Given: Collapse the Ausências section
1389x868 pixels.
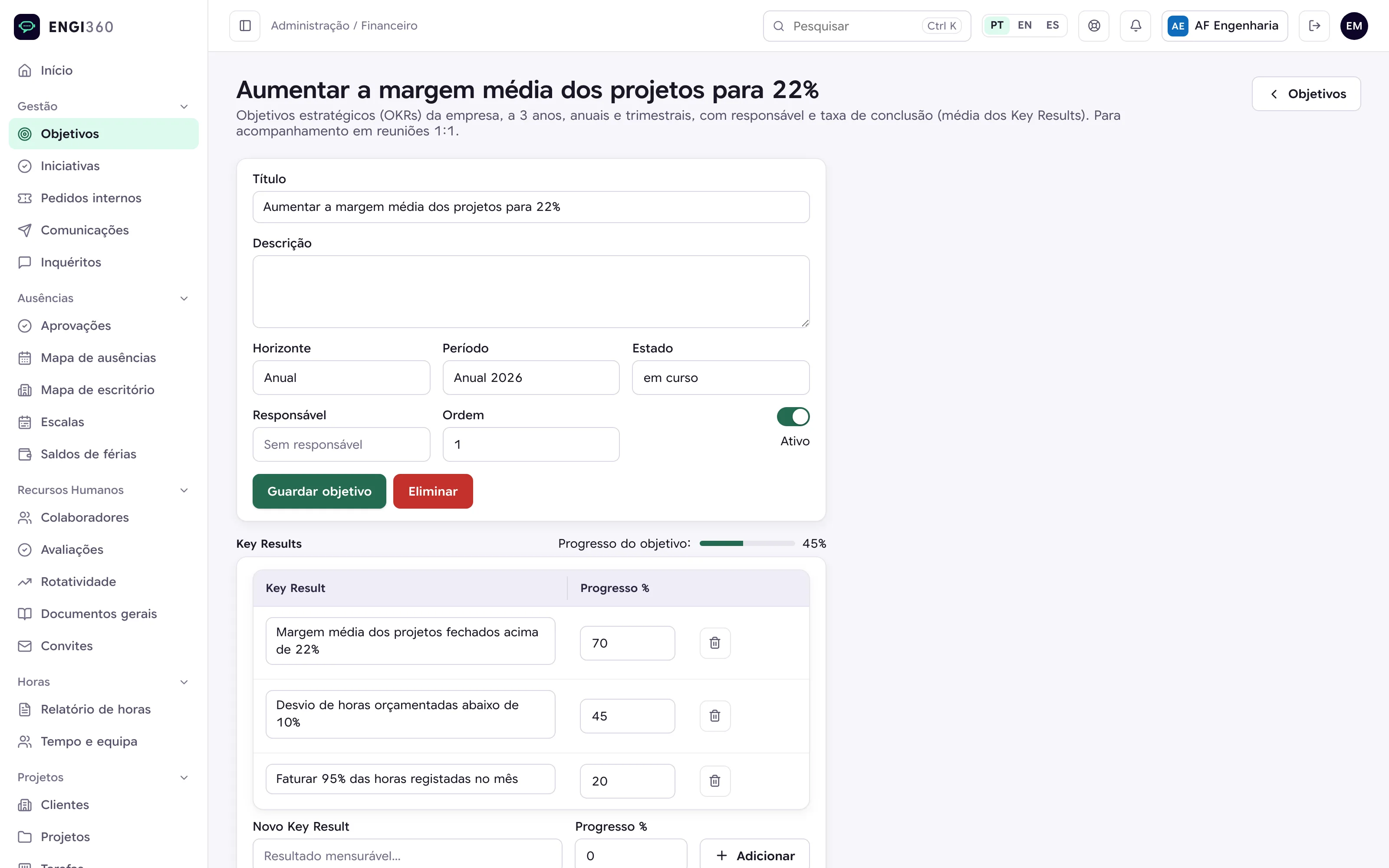Looking at the screenshot, I should click(184, 298).
